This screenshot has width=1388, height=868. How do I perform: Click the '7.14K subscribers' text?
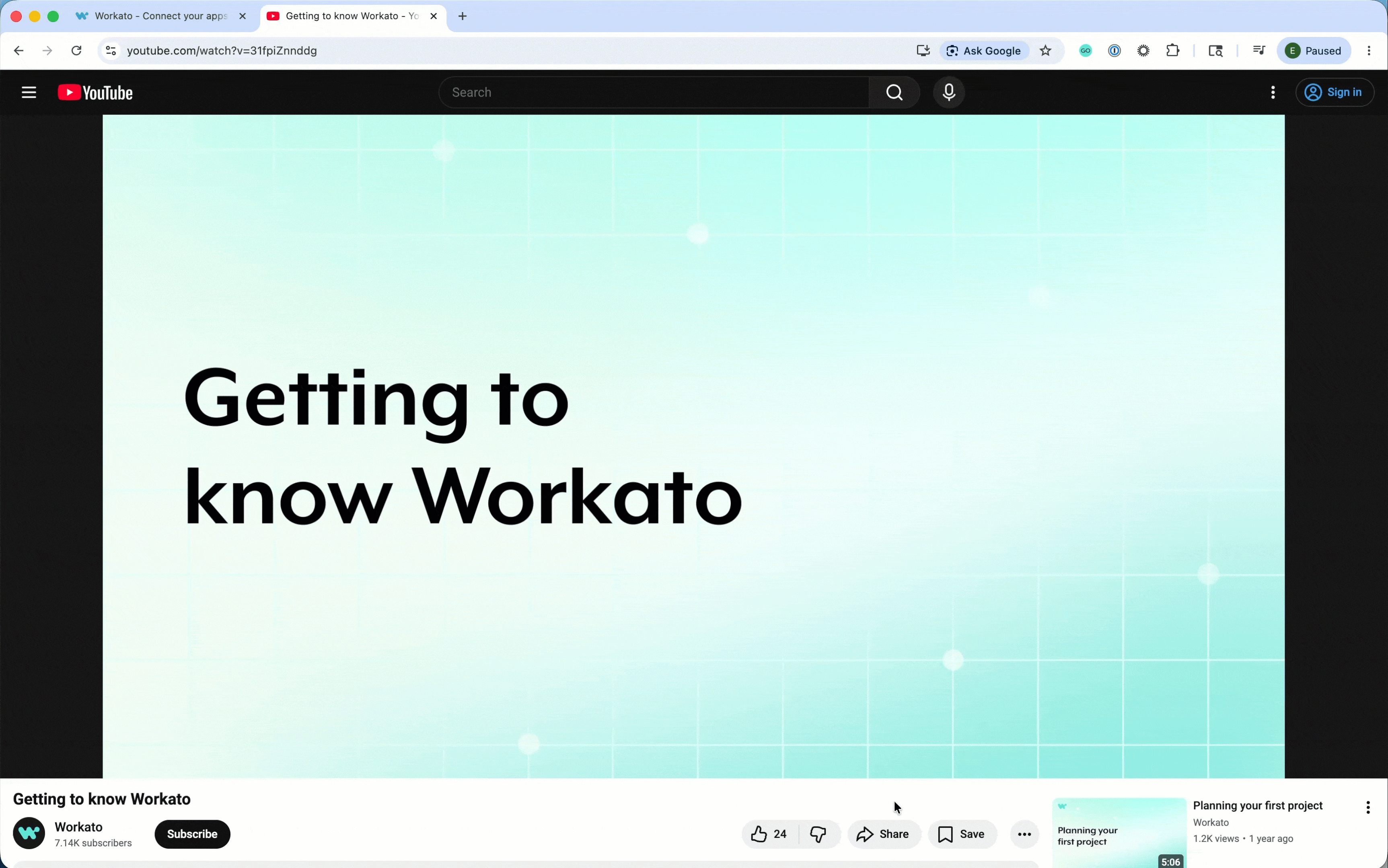[x=94, y=843]
